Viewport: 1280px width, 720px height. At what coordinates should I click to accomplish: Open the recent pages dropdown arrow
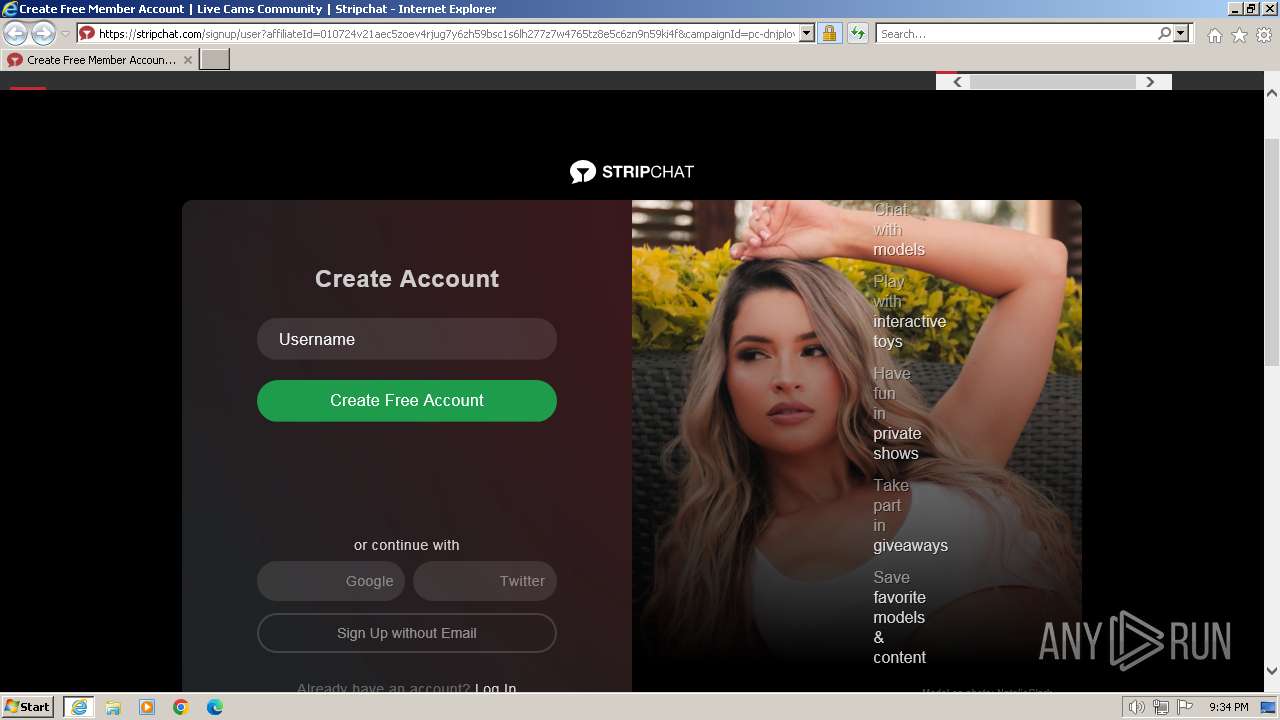pos(65,34)
